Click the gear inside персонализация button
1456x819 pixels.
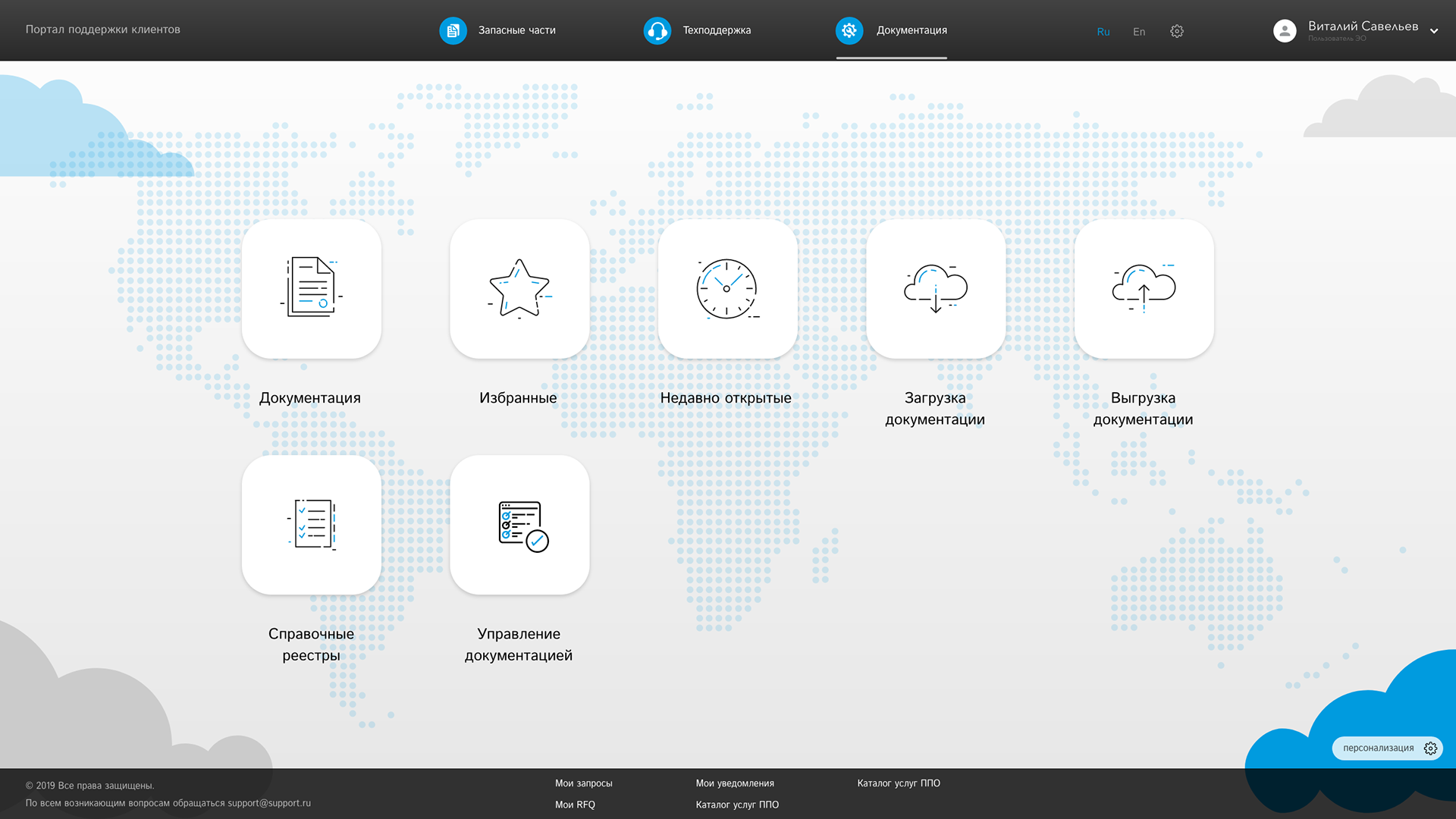tap(1430, 748)
